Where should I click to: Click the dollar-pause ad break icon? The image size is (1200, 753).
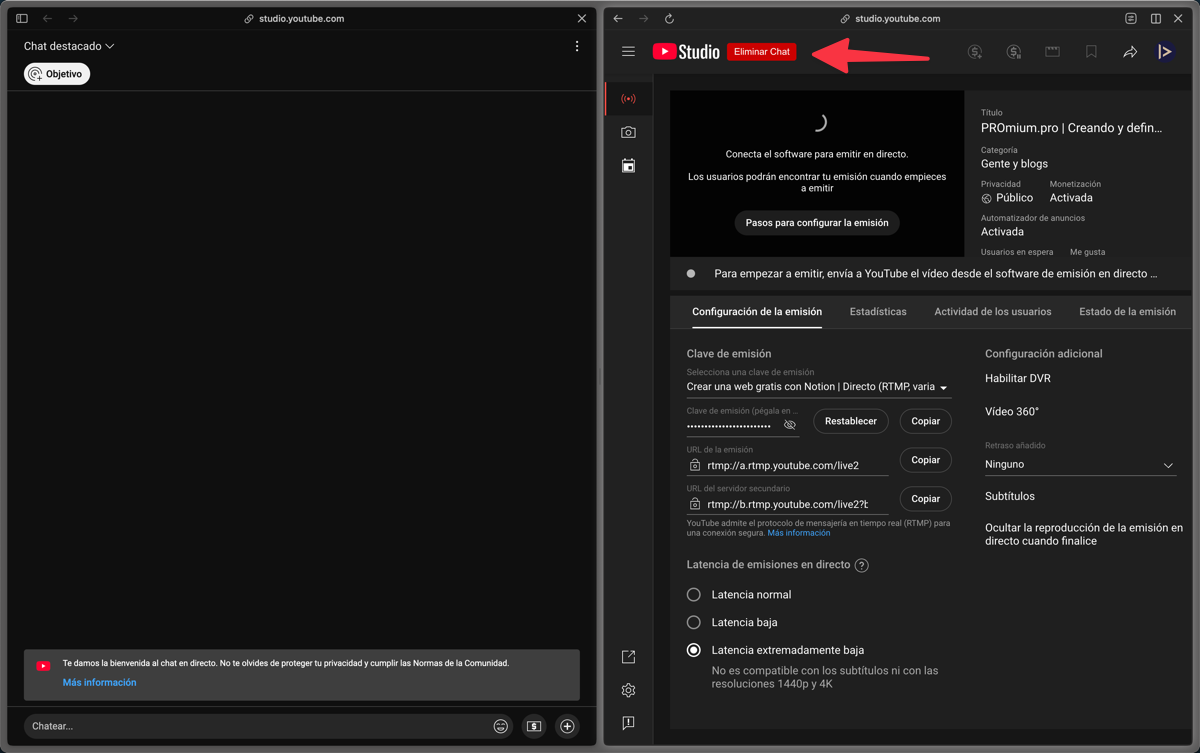pos(1013,52)
